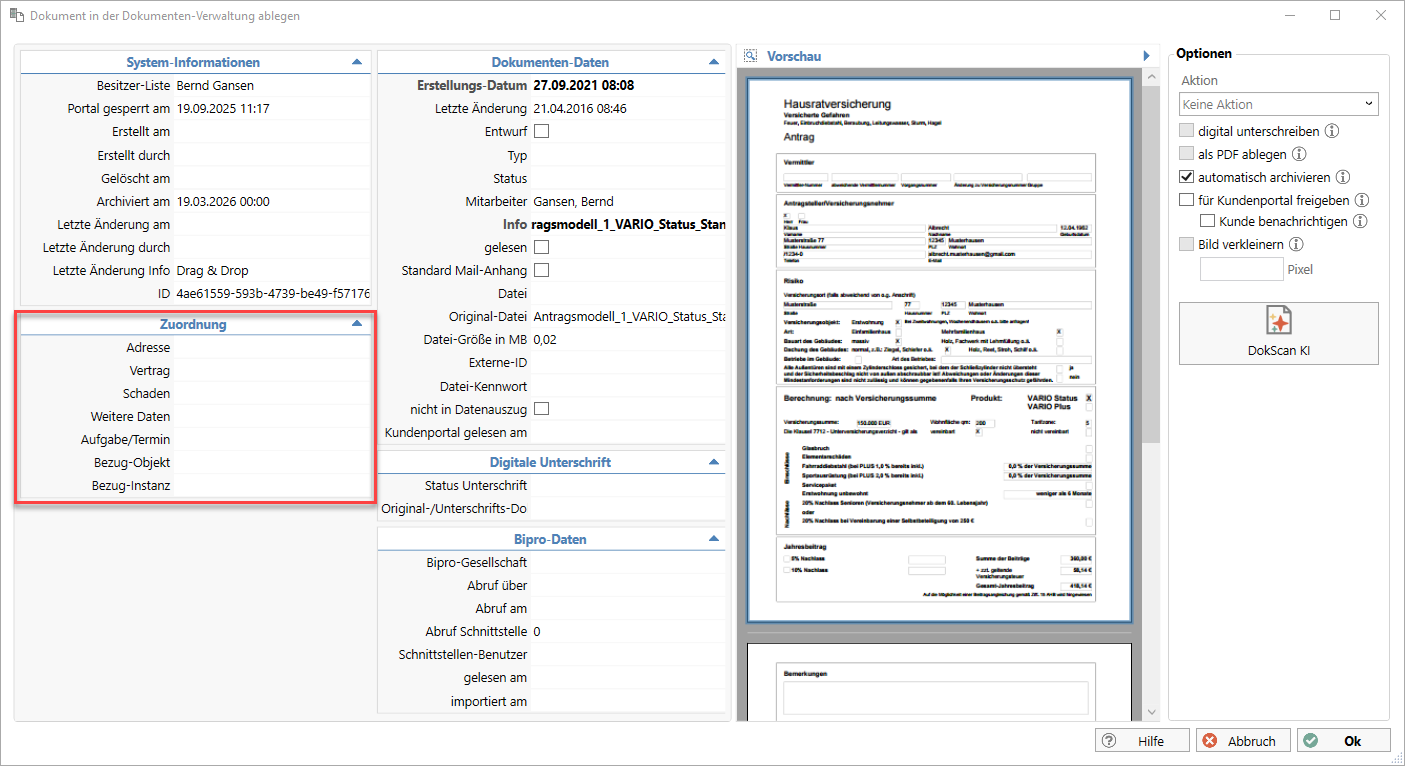
Task: Click info icon beside Bild verkleinern
Action: 1297,244
